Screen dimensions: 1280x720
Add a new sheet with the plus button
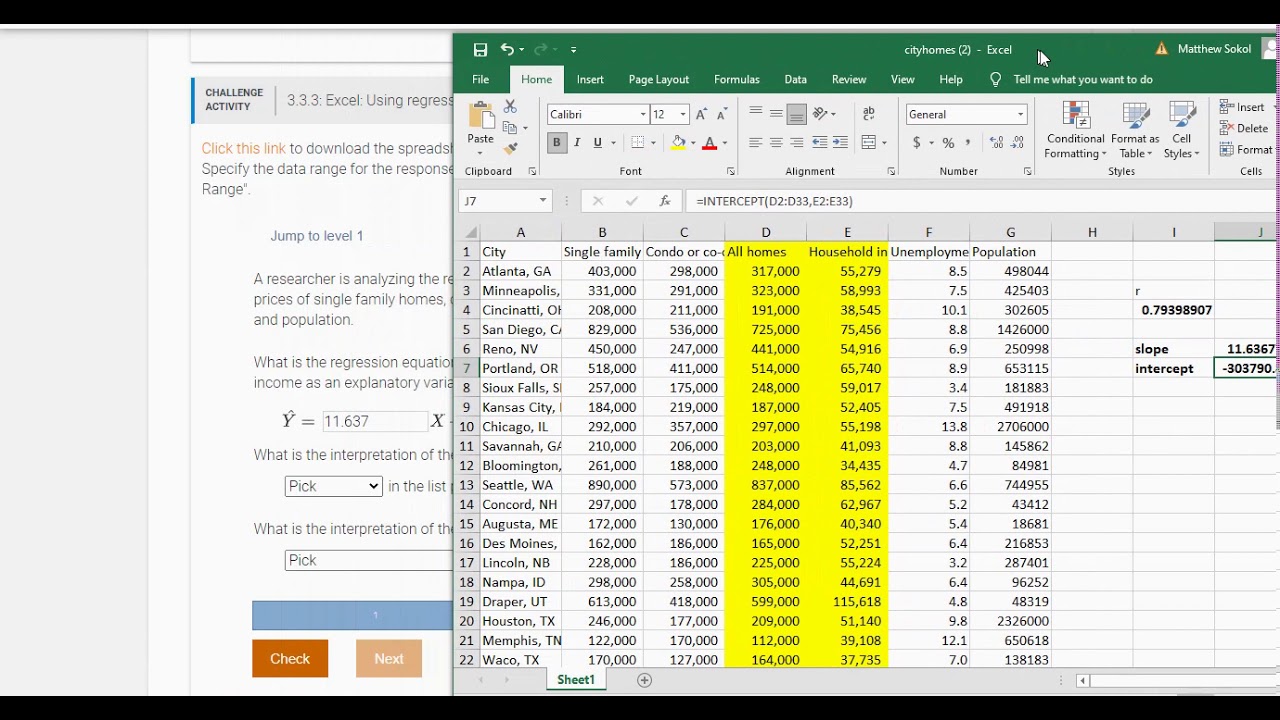pyautogui.click(x=644, y=680)
